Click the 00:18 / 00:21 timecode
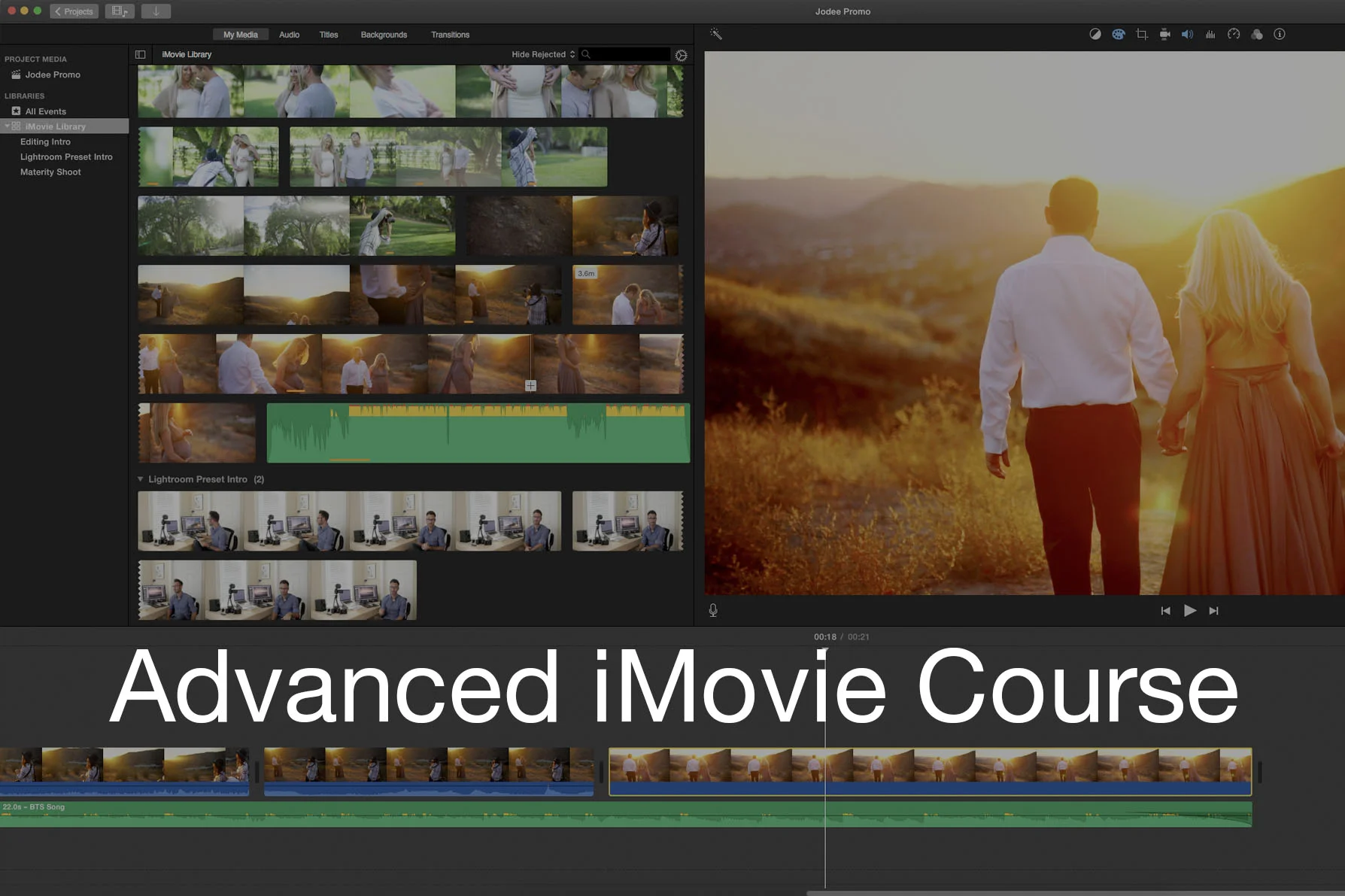This screenshot has height=896, width=1345. pos(841,636)
